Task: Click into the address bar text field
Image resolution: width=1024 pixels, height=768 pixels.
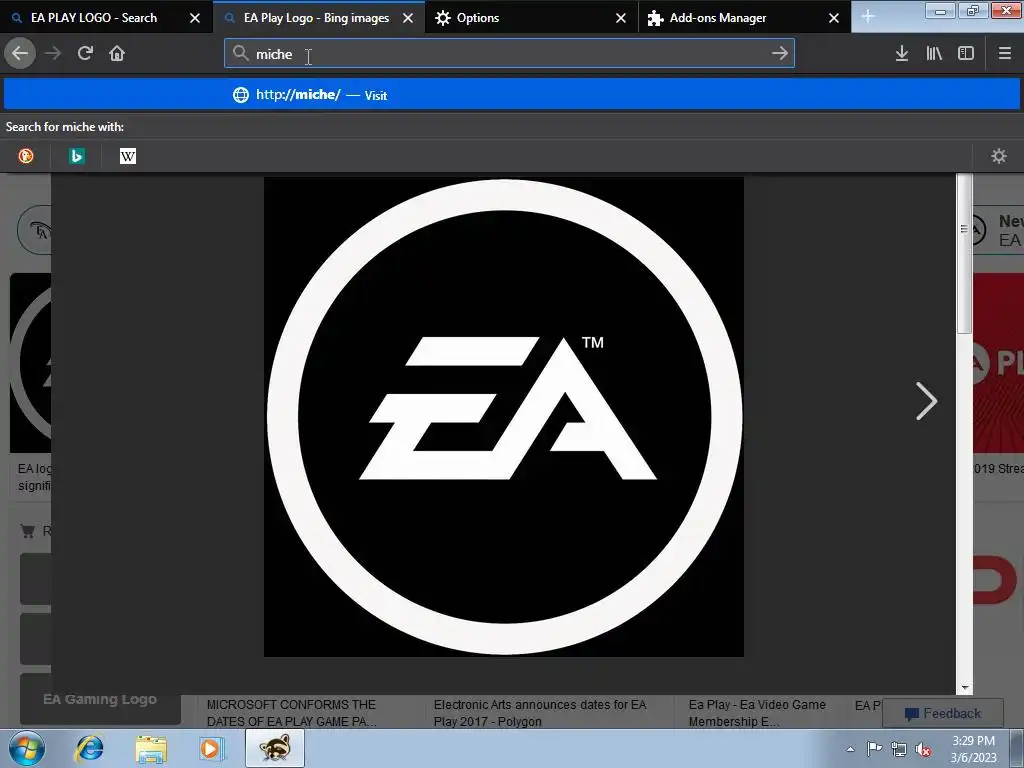Action: [509, 54]
